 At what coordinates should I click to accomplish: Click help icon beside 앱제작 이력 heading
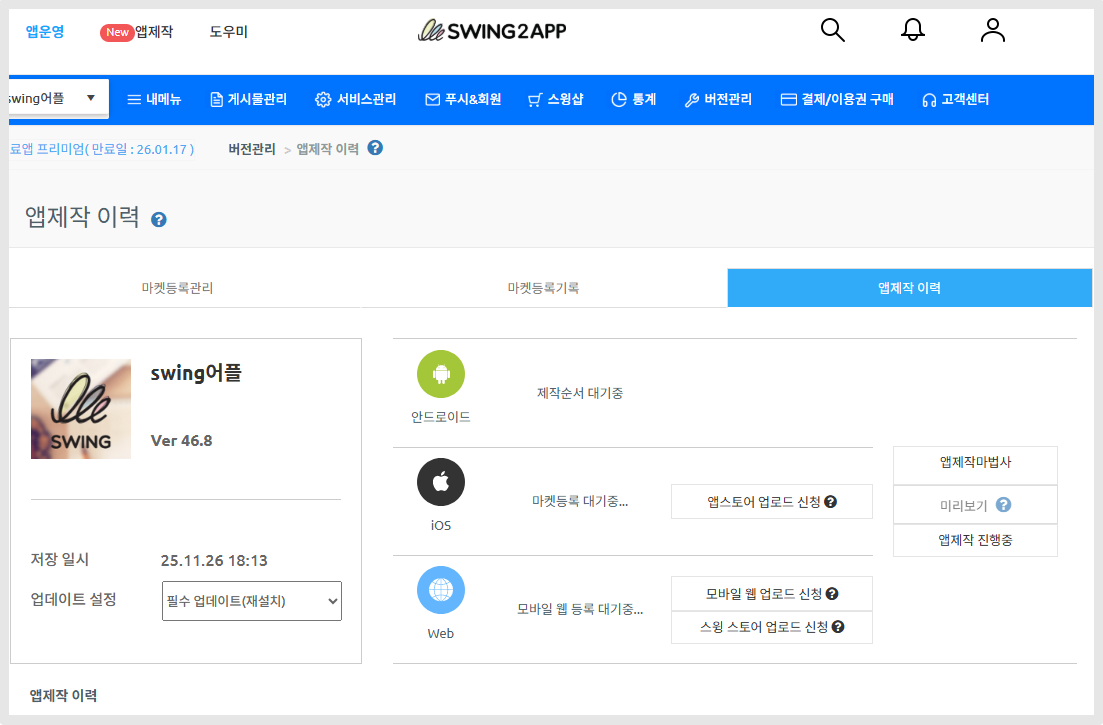159,219
